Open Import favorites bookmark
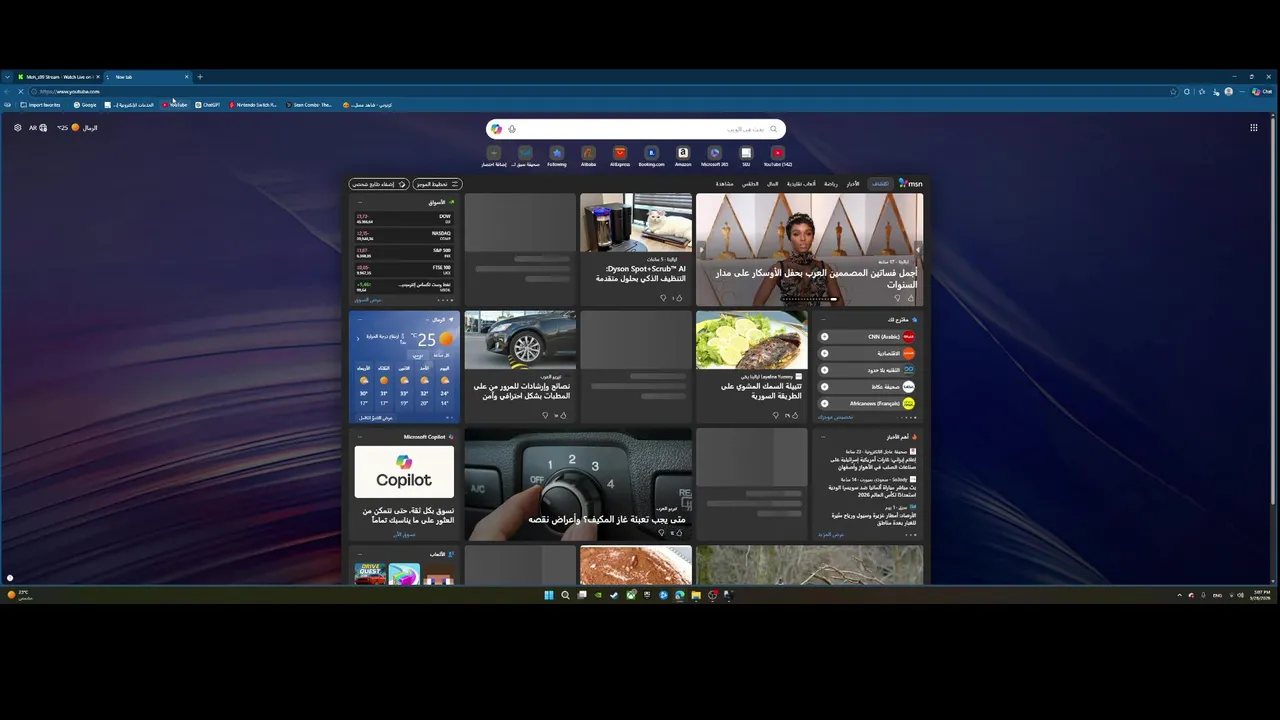This screenshot has height=720, width=1280. click(41, 105)
